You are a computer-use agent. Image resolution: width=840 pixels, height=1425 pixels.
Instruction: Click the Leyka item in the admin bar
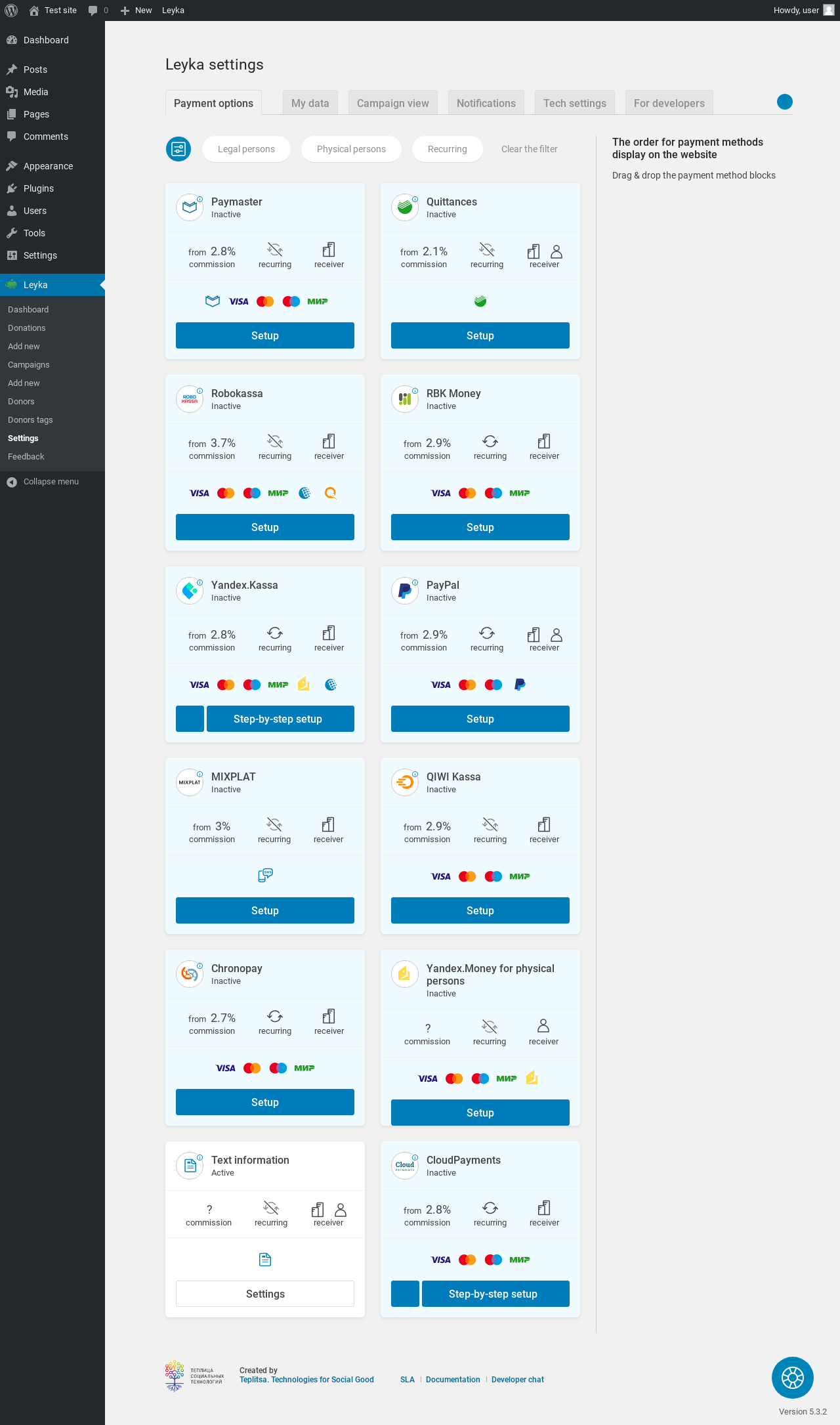click(173, 11)
